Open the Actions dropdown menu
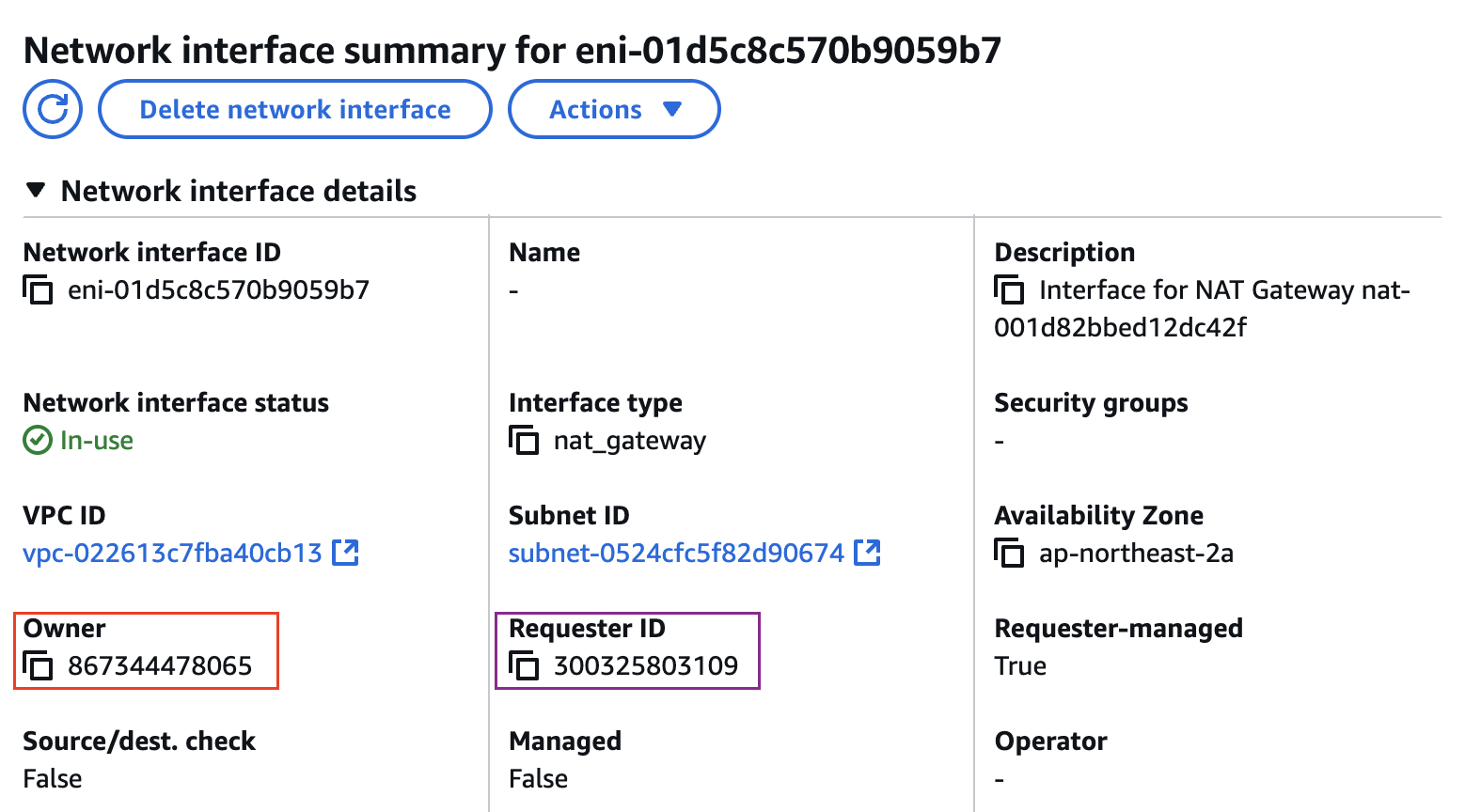Screen dimensions: 1465x812 point(614,109)
